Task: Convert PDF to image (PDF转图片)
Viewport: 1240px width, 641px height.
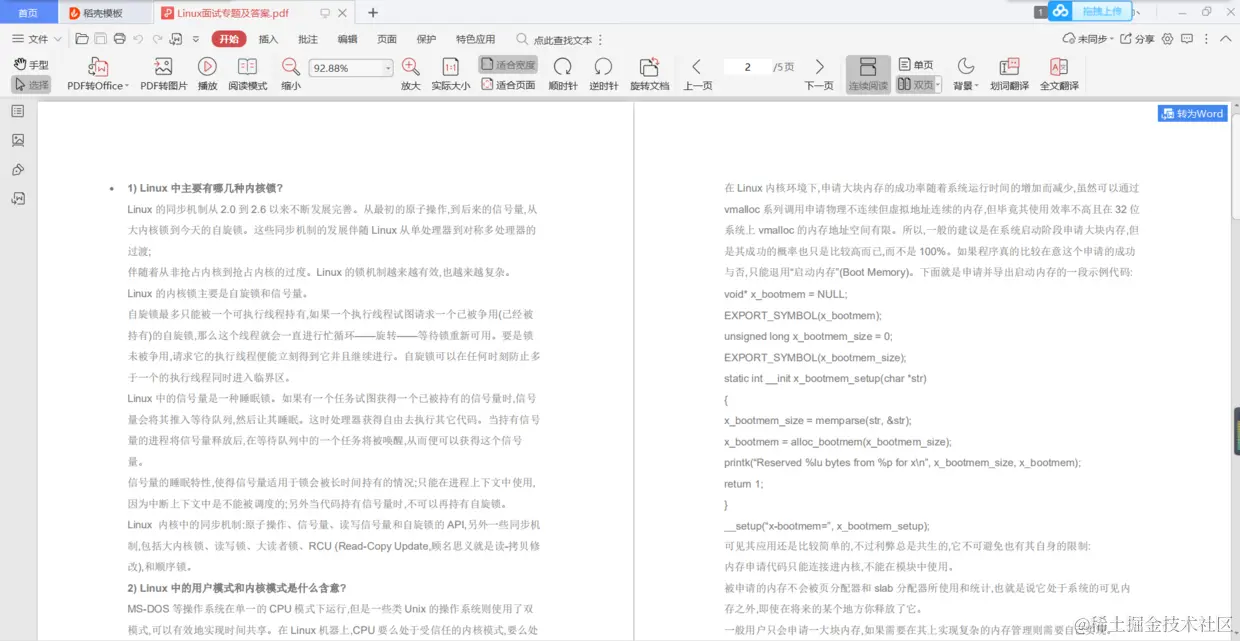Action: pos(163,74)
